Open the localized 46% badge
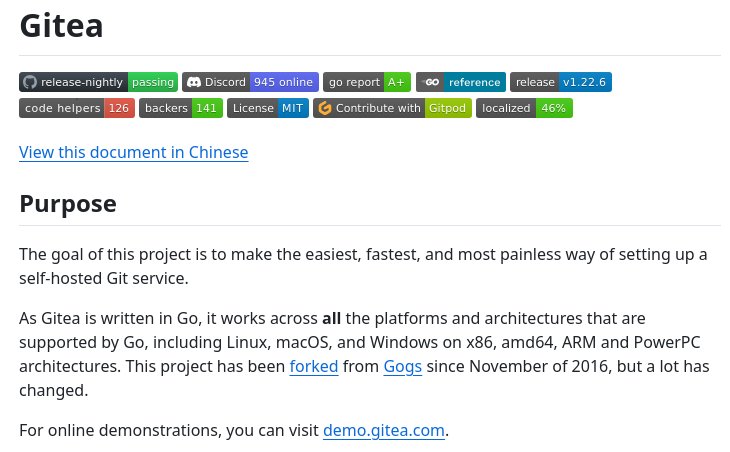The image size is (730, 452). pyautogui.click(x=524, y=108)
